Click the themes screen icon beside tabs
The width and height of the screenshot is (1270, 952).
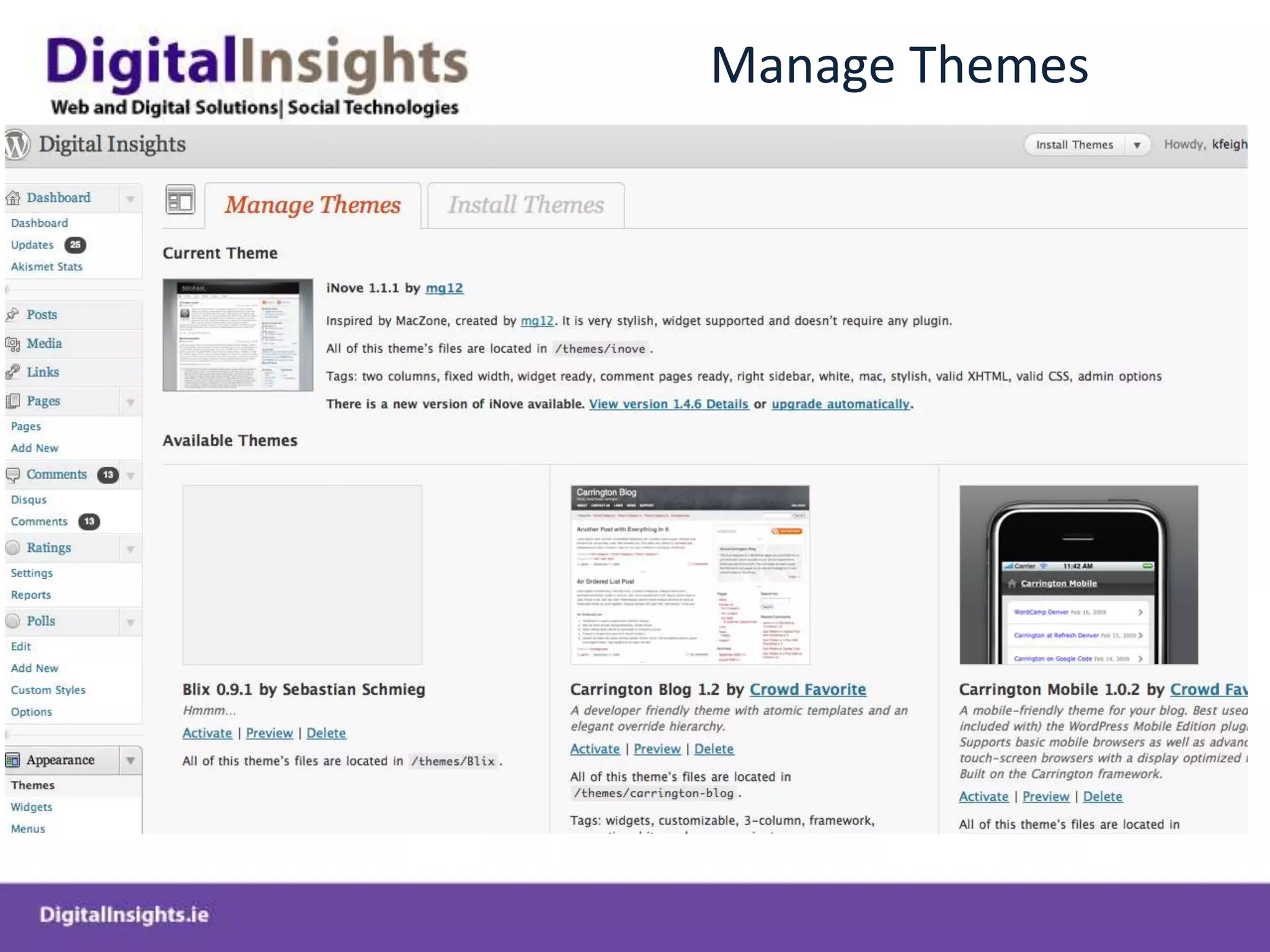[x=180, y=200]
